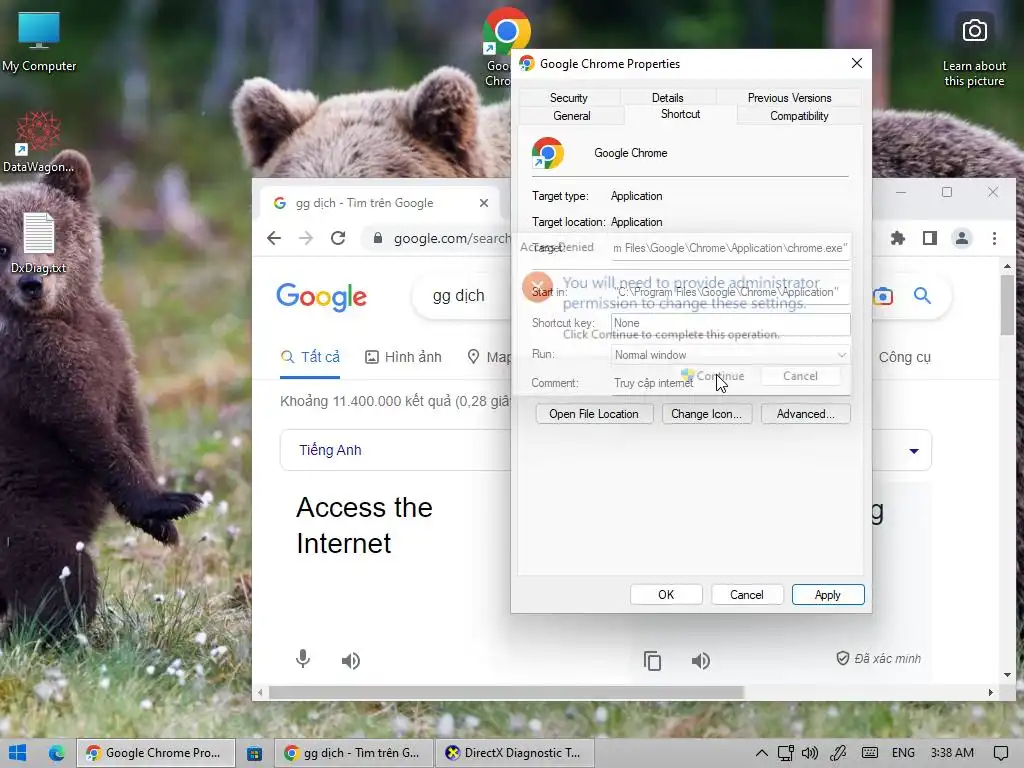Launch Microsoft Edge from the taskbar
Viewport: 1024px width, 768px height.
[x=57, y=753]
